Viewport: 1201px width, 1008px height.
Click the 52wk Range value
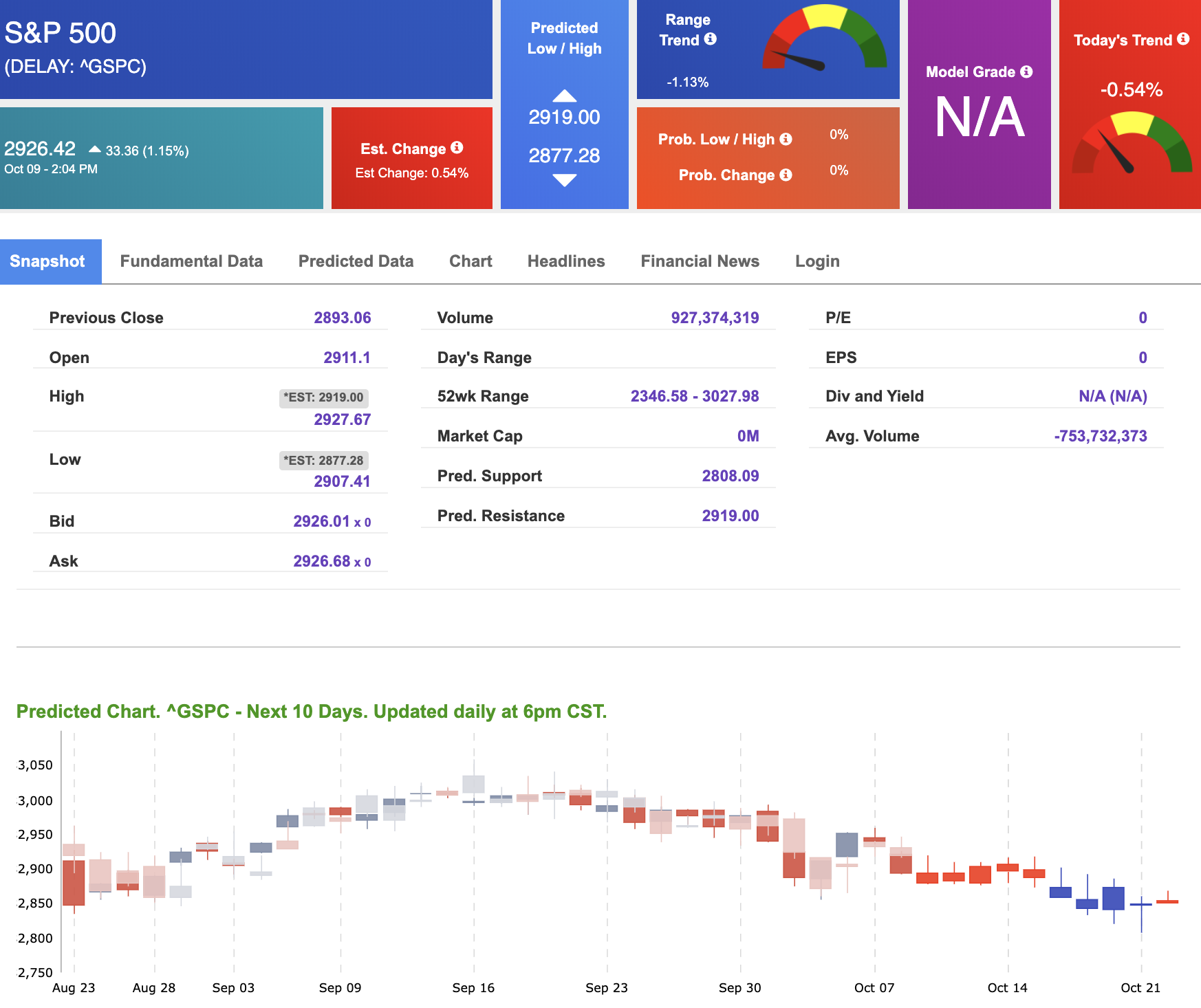point(695,396)
